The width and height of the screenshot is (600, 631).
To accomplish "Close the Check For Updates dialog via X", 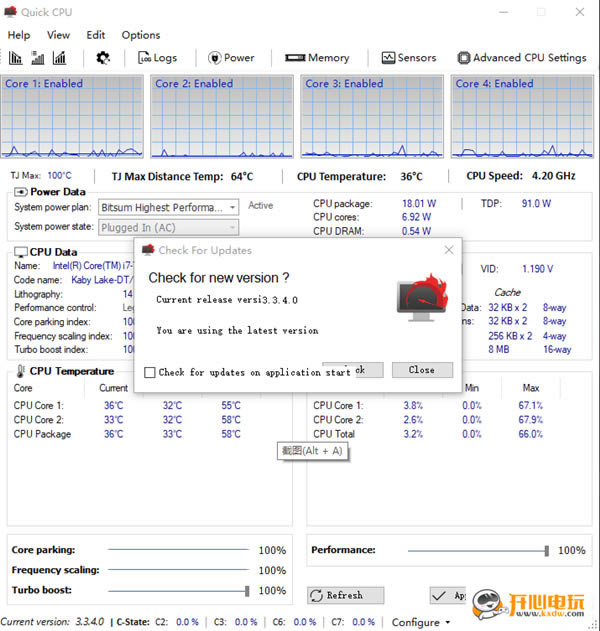I will tap(449, 250).
